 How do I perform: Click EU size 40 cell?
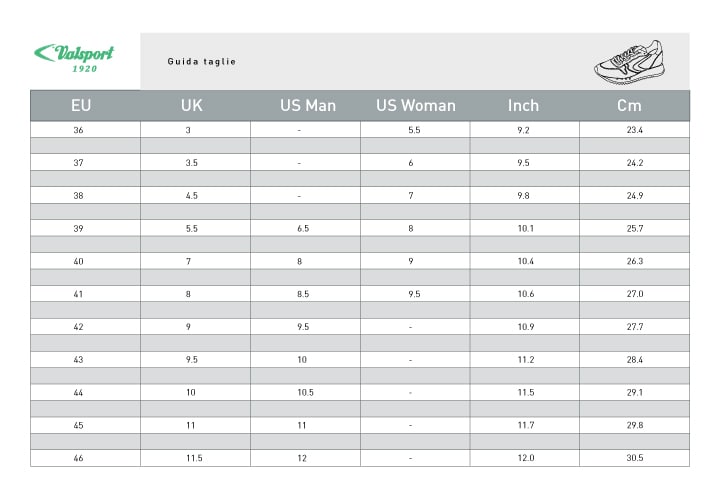pos(78,261)
